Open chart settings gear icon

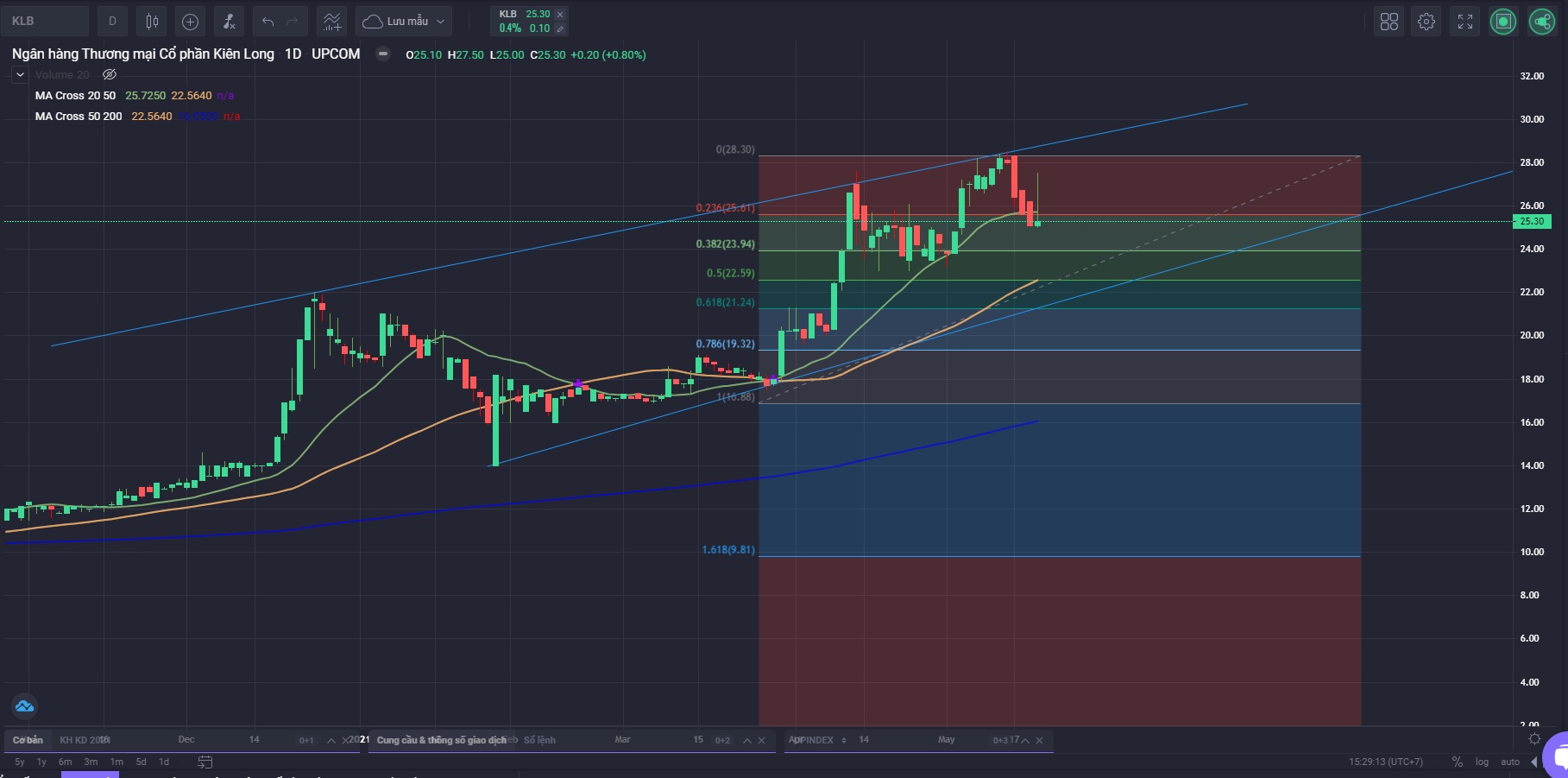pyautogui.click(x=1426, y=22)
